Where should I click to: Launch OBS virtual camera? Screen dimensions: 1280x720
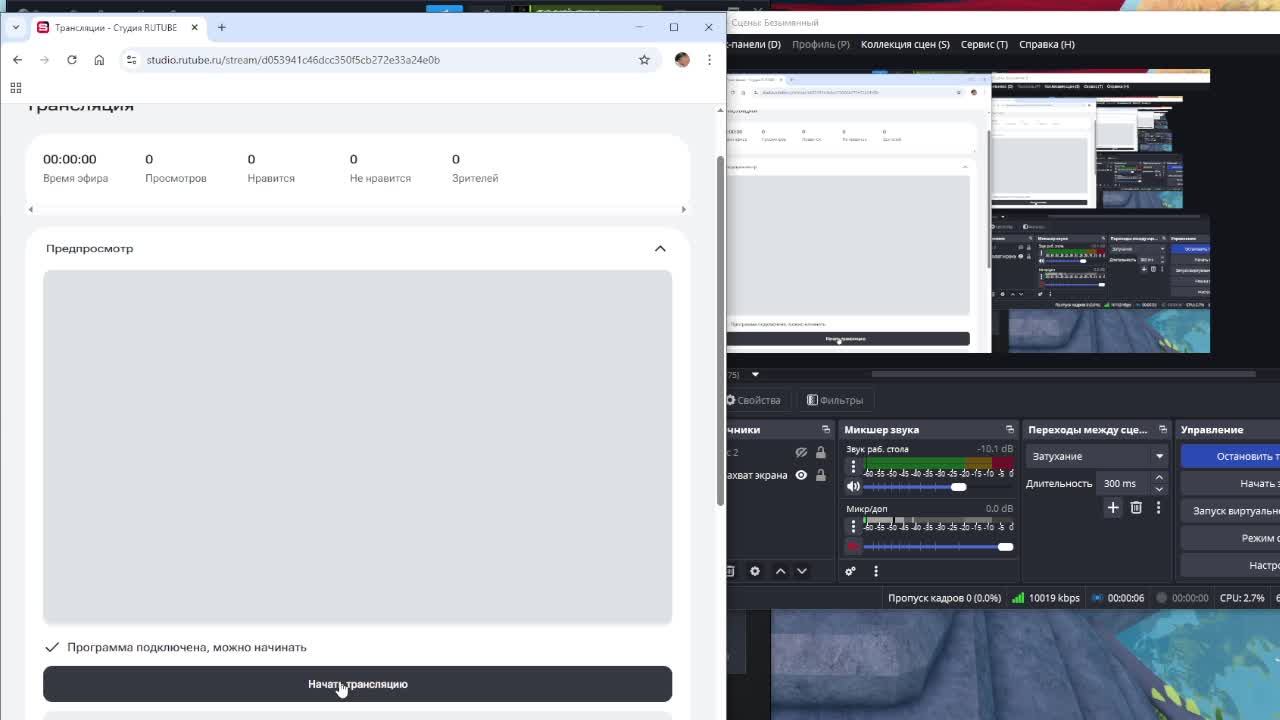tap(1231, 510)
